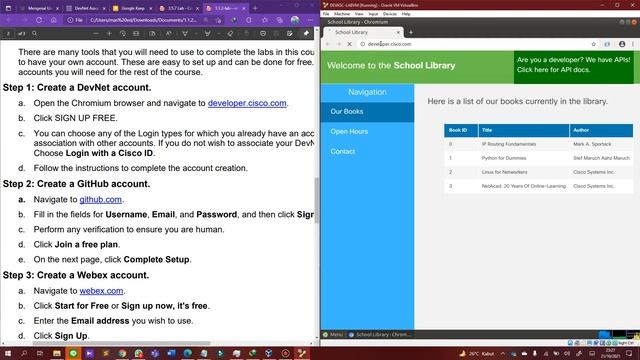Click School Library taskbar entry in VM
Viewport: 640px width, 360px height.
click(x=380, y=335)
